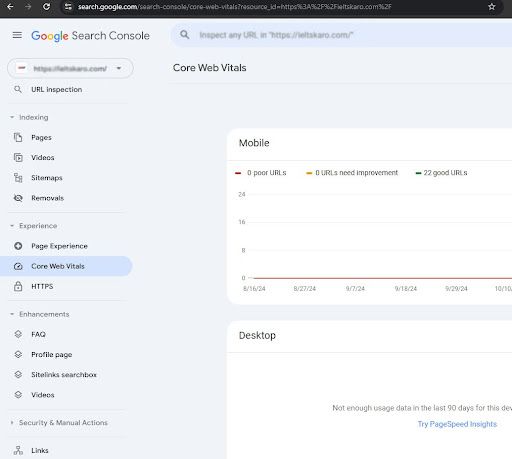Open the HTTPS report

(42, 286)
